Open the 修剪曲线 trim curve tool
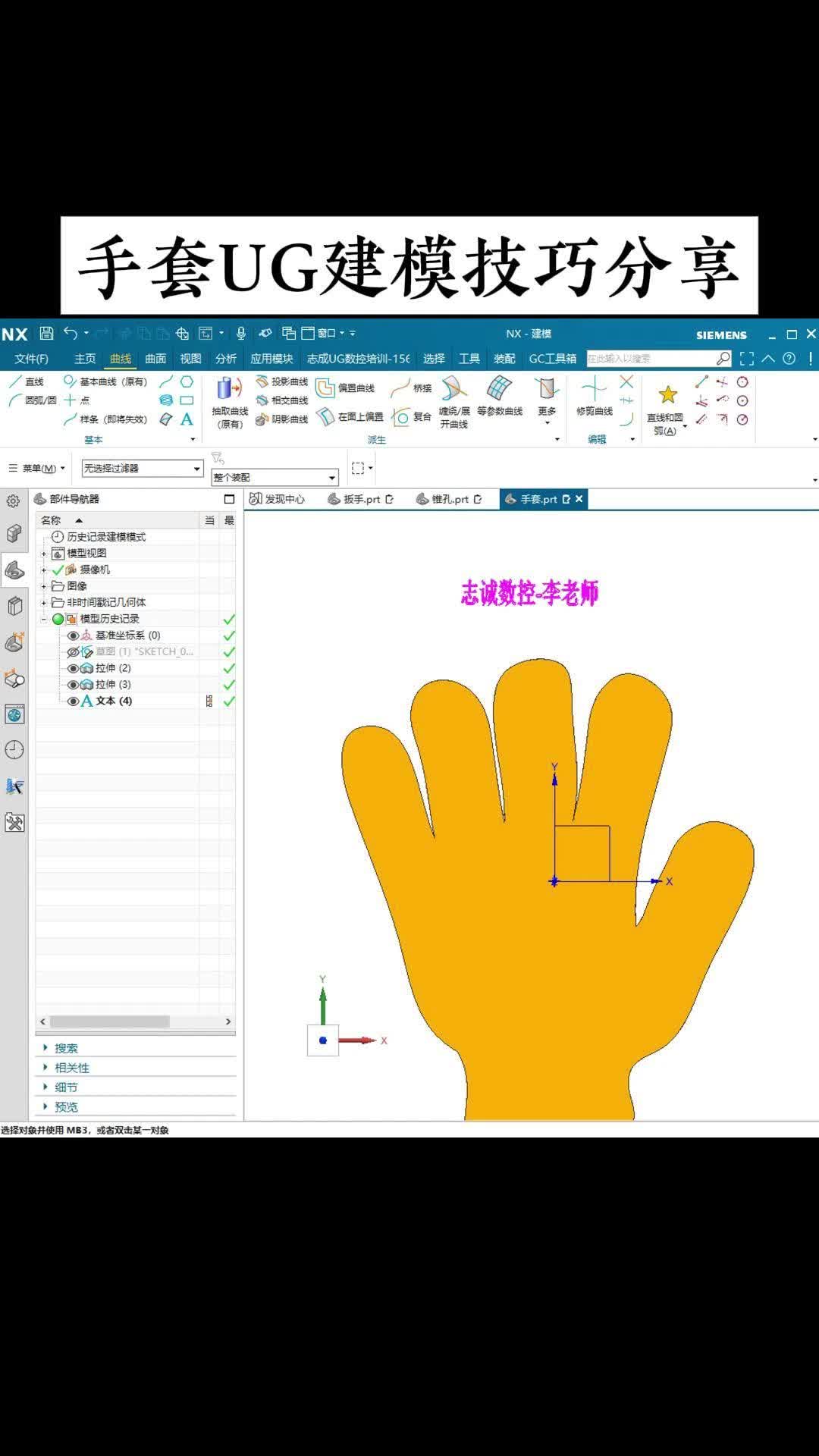Image resolution: width=819 pixels, height=1456 pixels. 594,390
